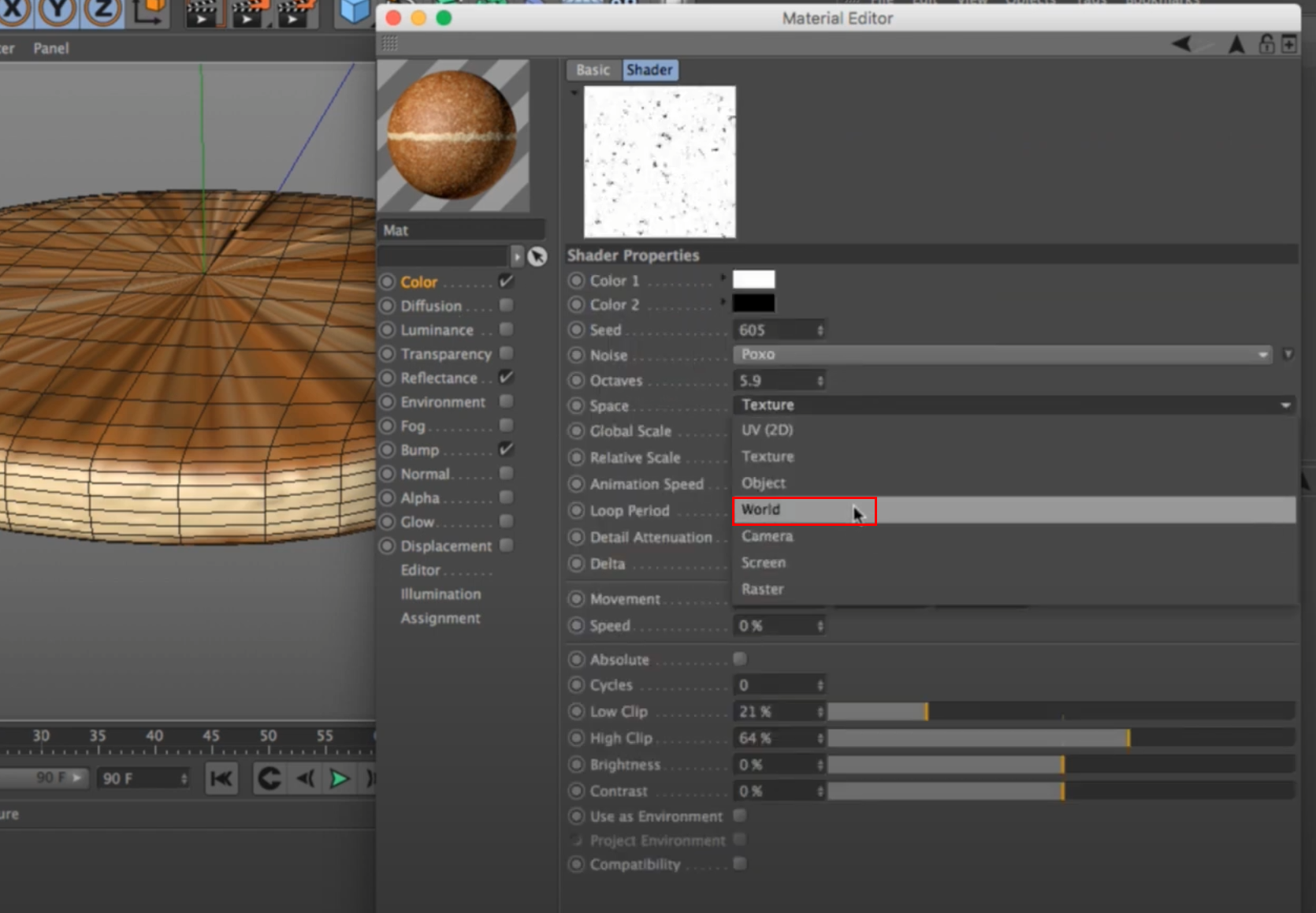The height and width of the screenshot is (913, 1316).
Task: Choose Camera from Space list
Action: coord(1013,536)
